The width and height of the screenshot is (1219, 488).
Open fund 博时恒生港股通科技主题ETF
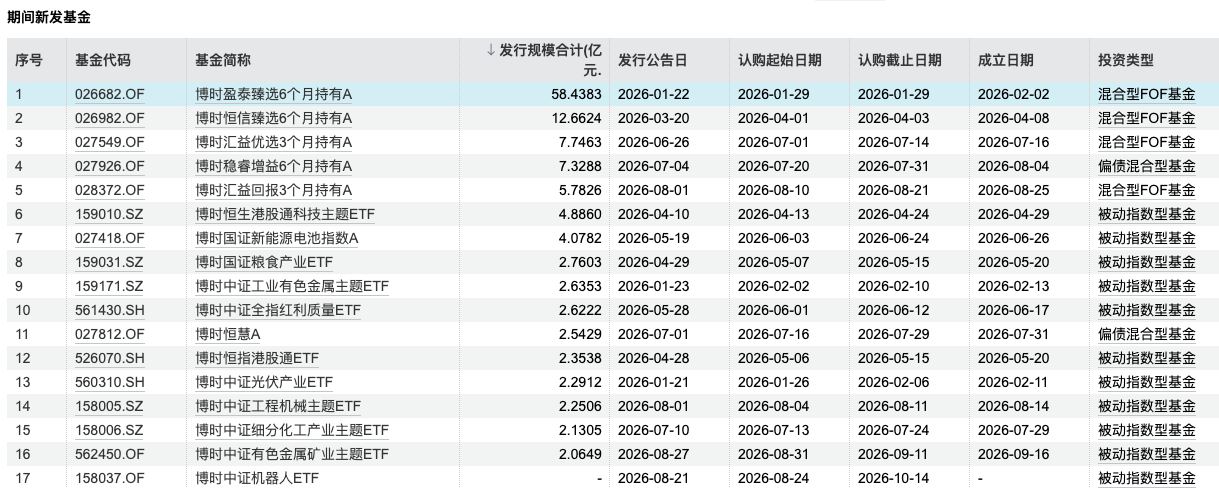pyautogui.click(x=285, y=215)
